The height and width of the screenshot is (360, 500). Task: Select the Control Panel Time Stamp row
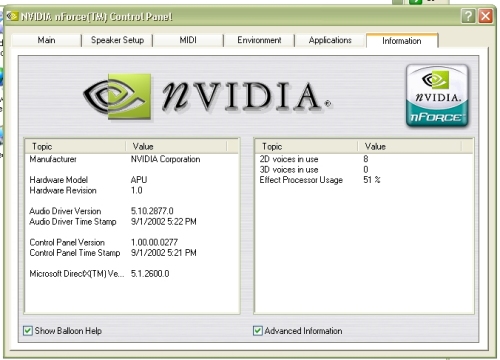tap(132, 253)
